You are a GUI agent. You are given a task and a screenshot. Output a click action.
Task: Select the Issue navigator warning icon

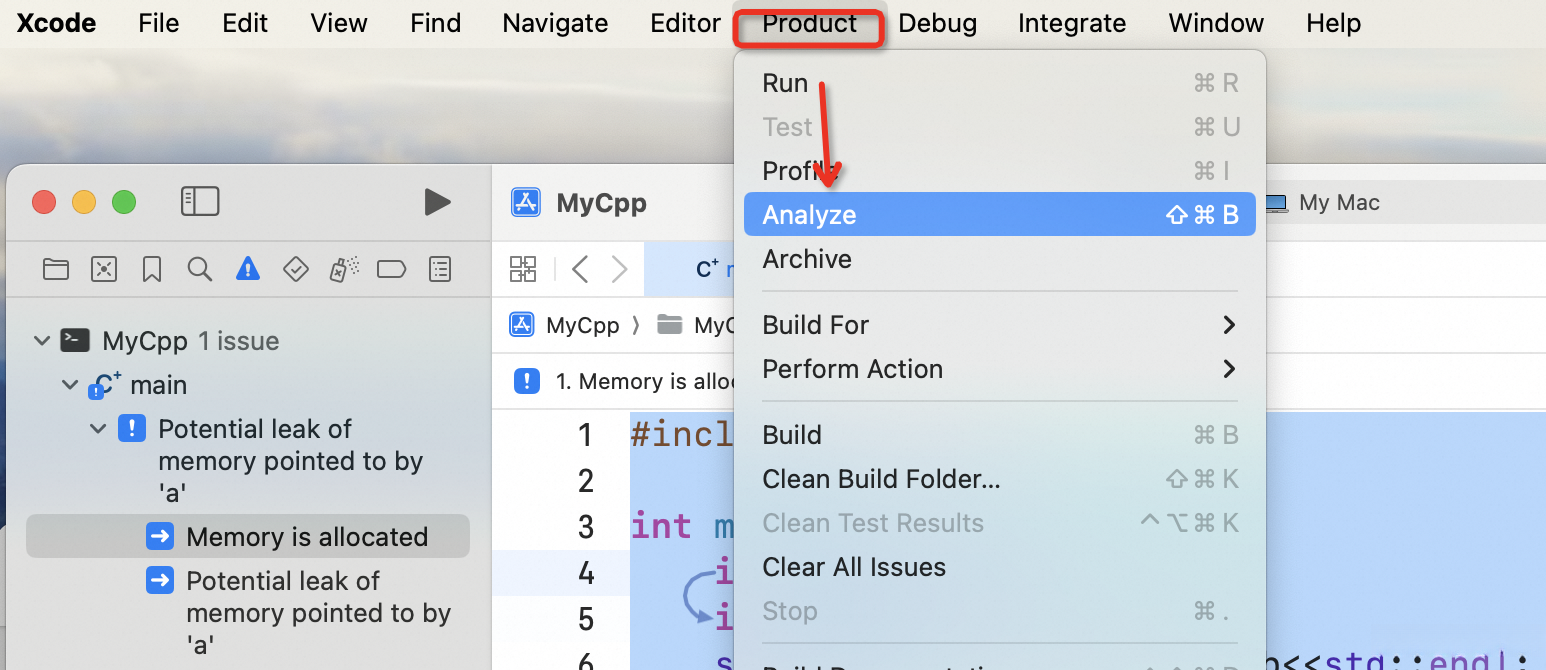click(248, 269)
